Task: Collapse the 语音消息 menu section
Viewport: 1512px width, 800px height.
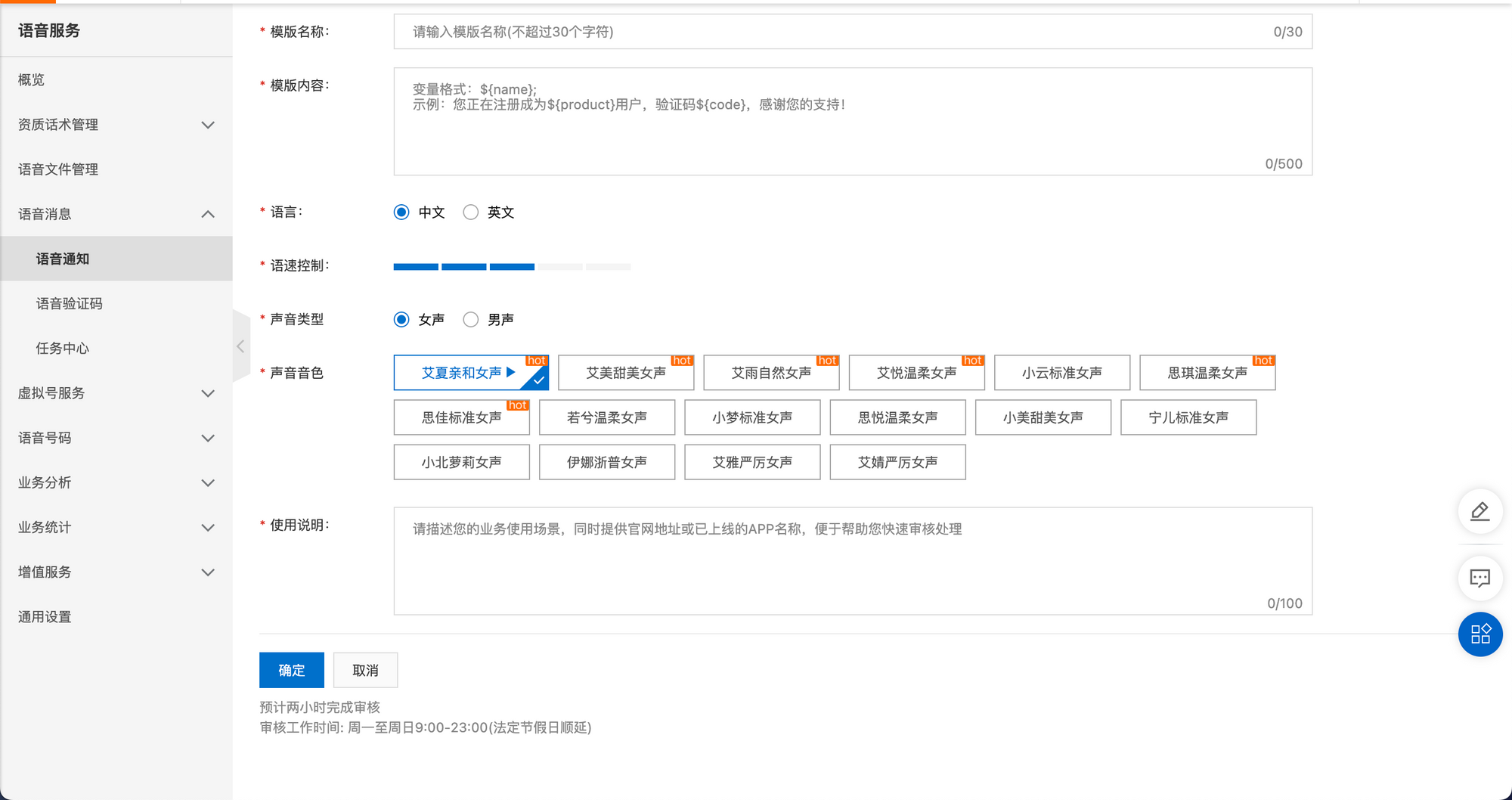Action: [x=208, y=214]
